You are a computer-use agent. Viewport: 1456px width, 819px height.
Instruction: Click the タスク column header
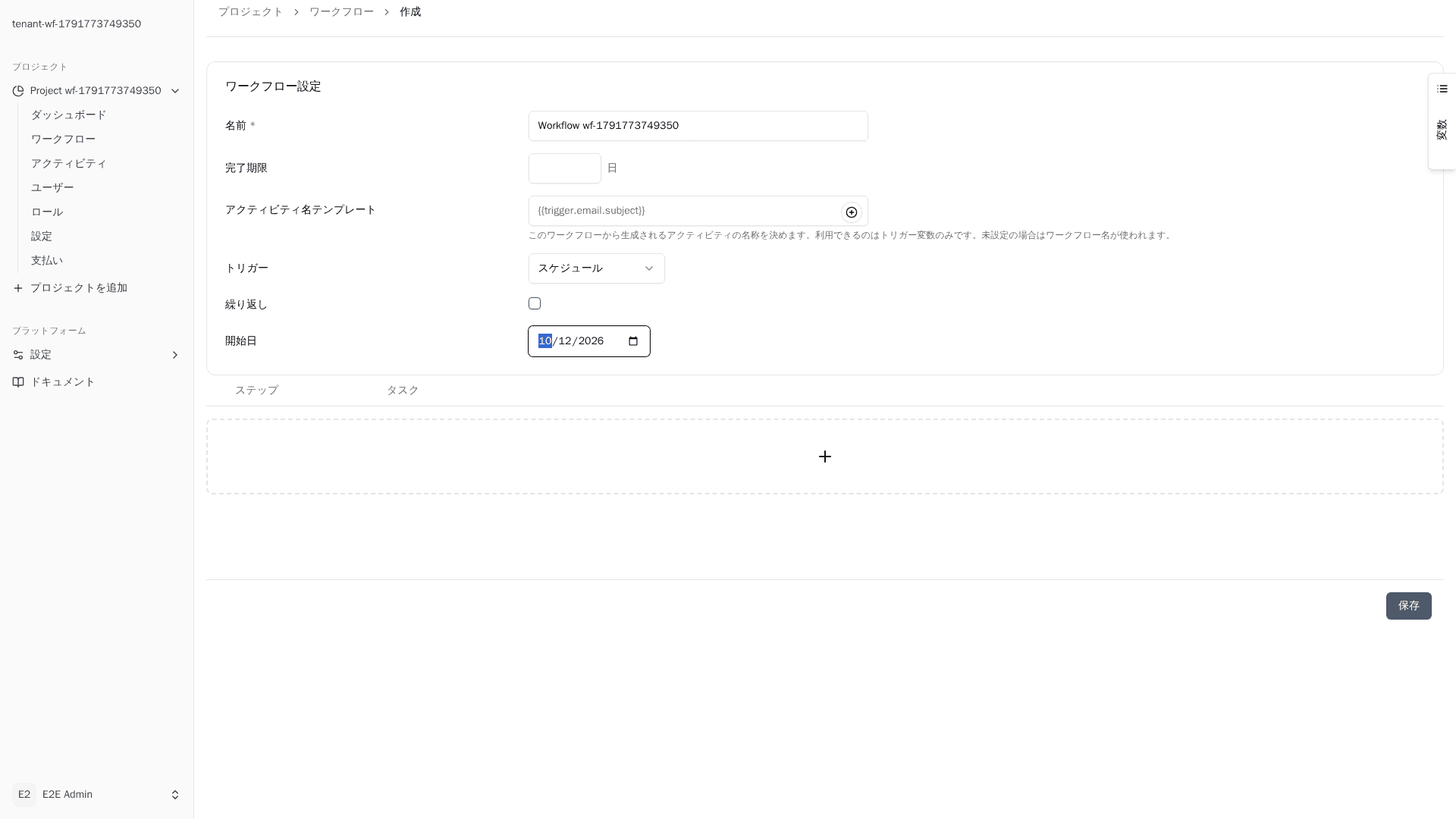pyautogui.click(x=403, y=391)
